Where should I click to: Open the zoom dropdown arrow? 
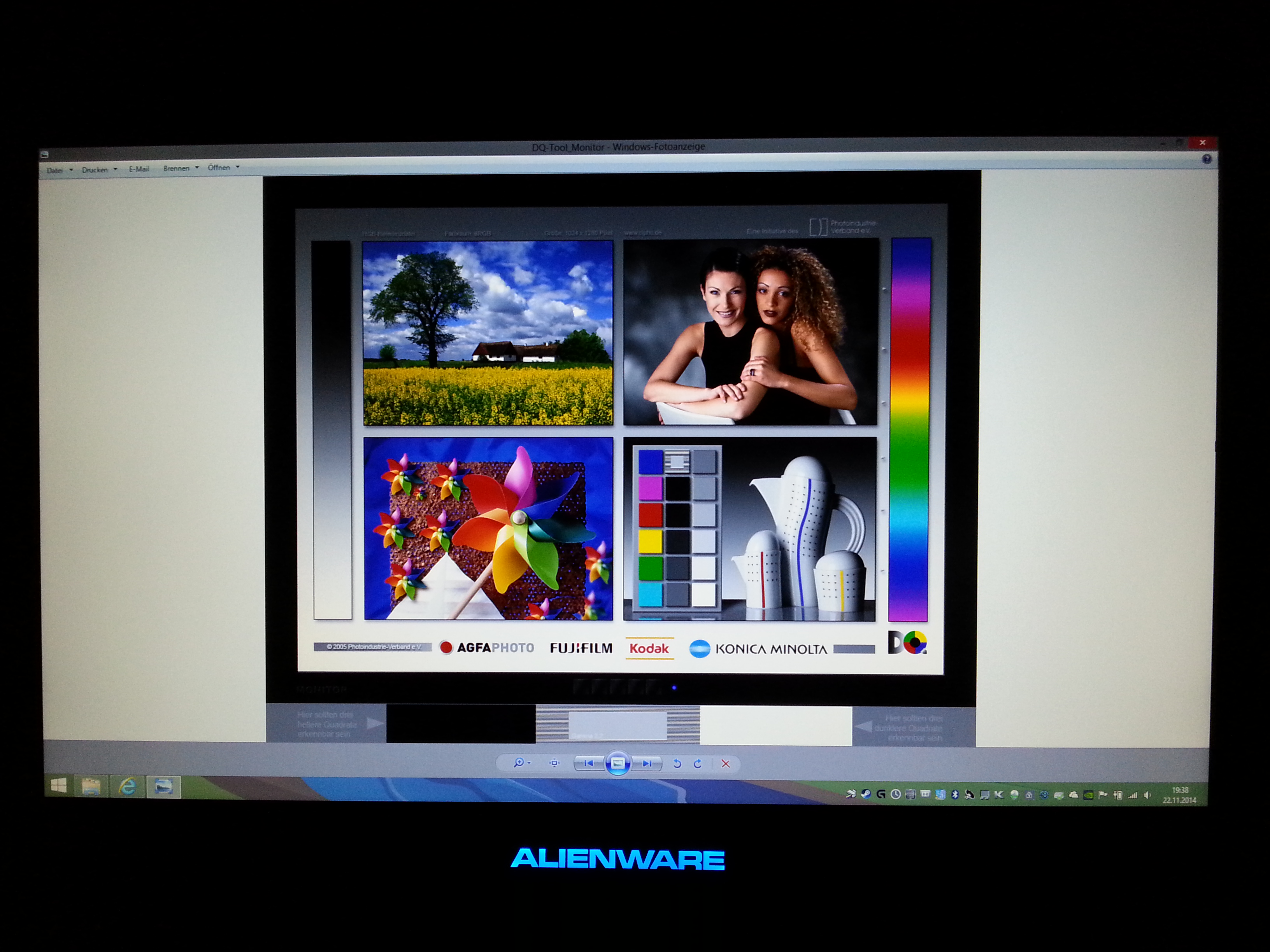529,763
